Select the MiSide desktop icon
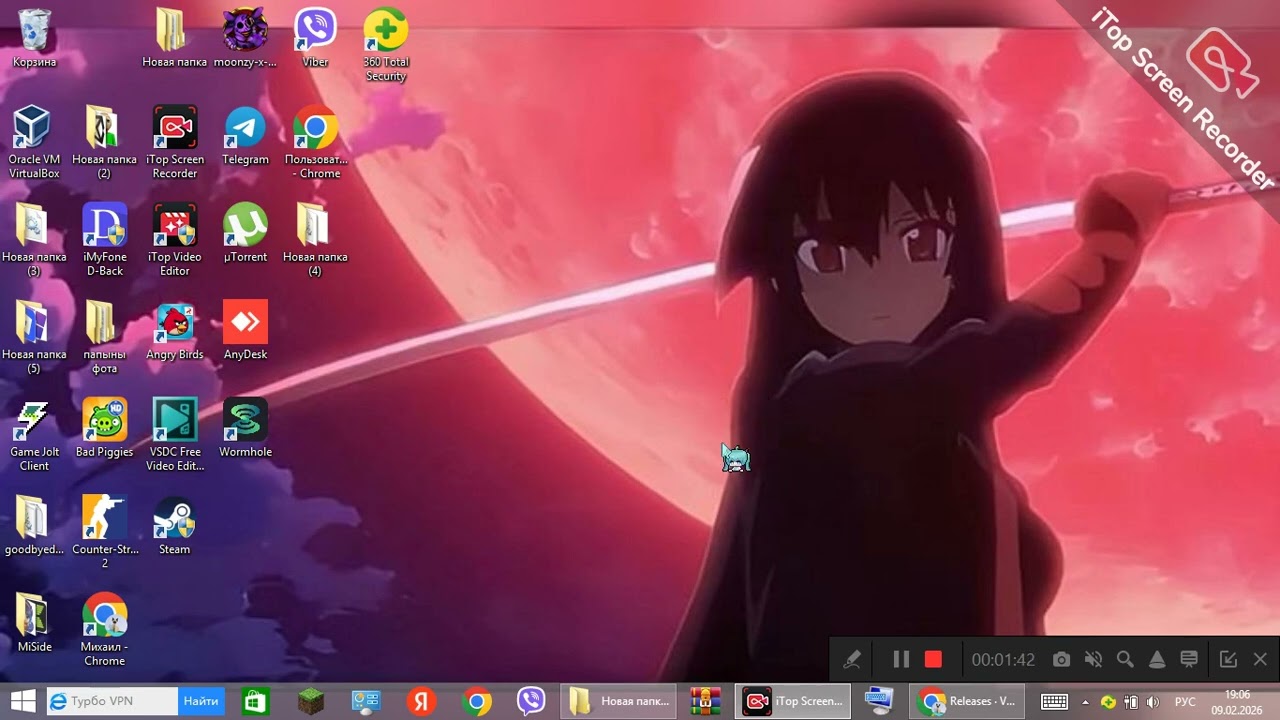The width and height of the screenshot is (1280, 720). tap(34, 622)
